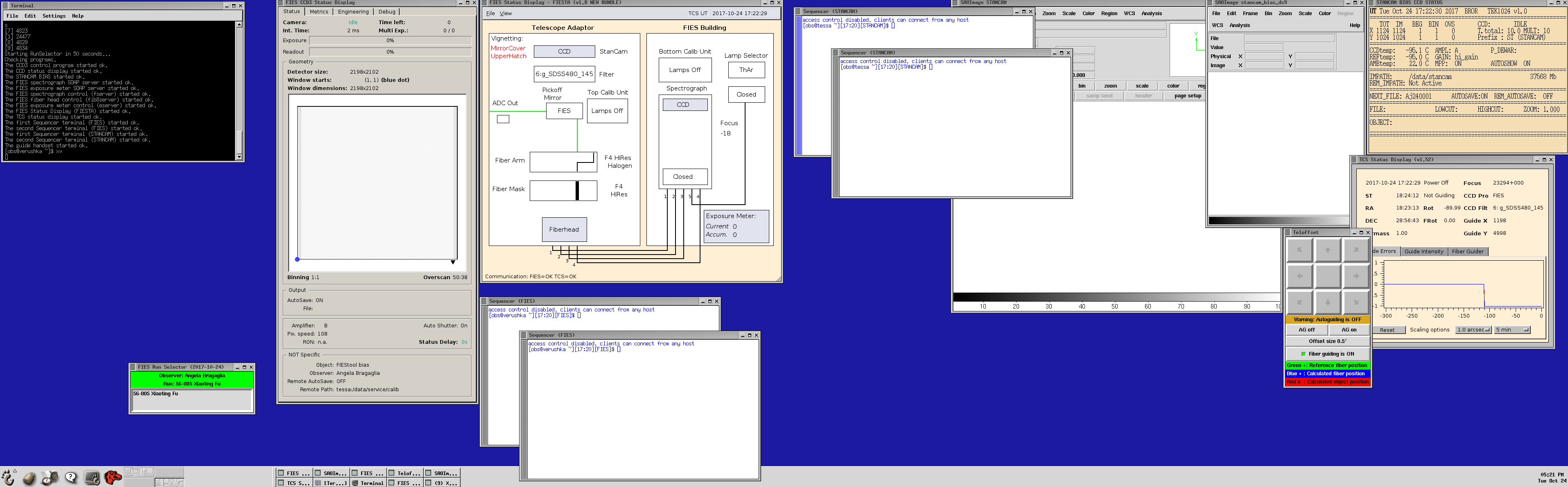1568x487 pixels.
Task: Click the up arrow in Teloffset
Action: [x=1328, y=250]
